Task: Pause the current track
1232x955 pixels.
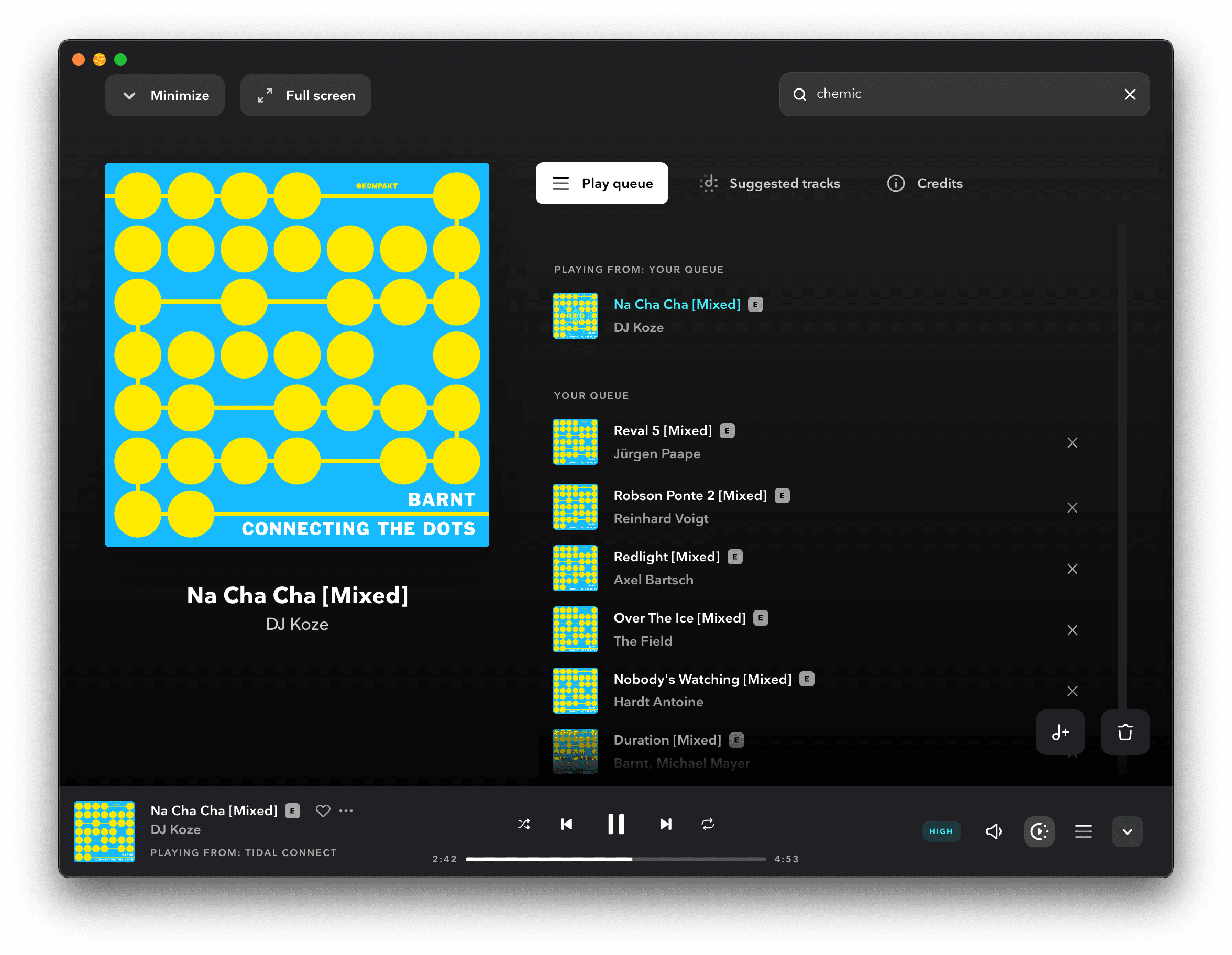Action: click(x=616, y=824)
